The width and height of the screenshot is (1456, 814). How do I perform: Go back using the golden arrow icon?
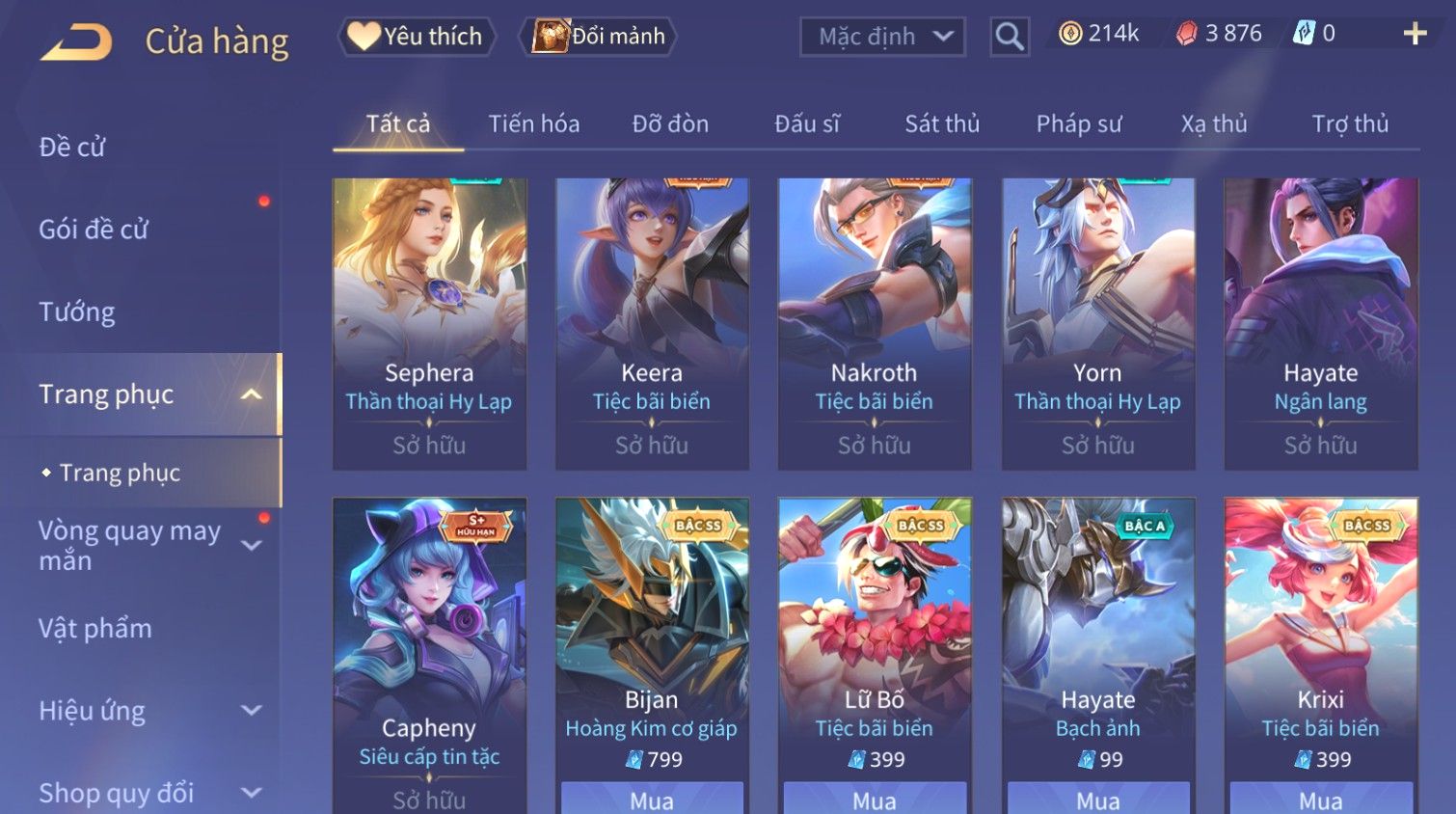[76, 41]
